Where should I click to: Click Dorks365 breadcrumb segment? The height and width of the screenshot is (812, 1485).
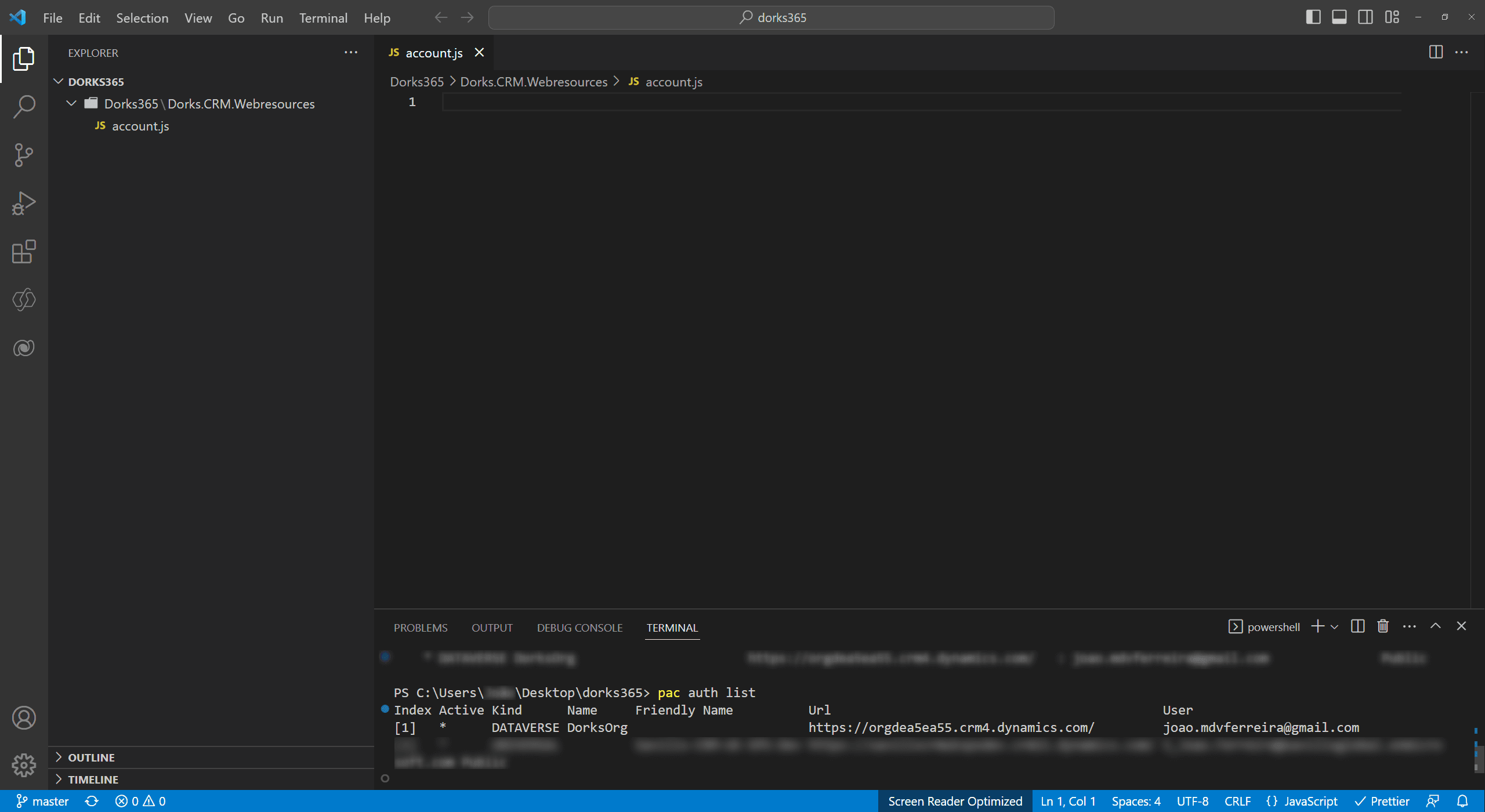416,82
